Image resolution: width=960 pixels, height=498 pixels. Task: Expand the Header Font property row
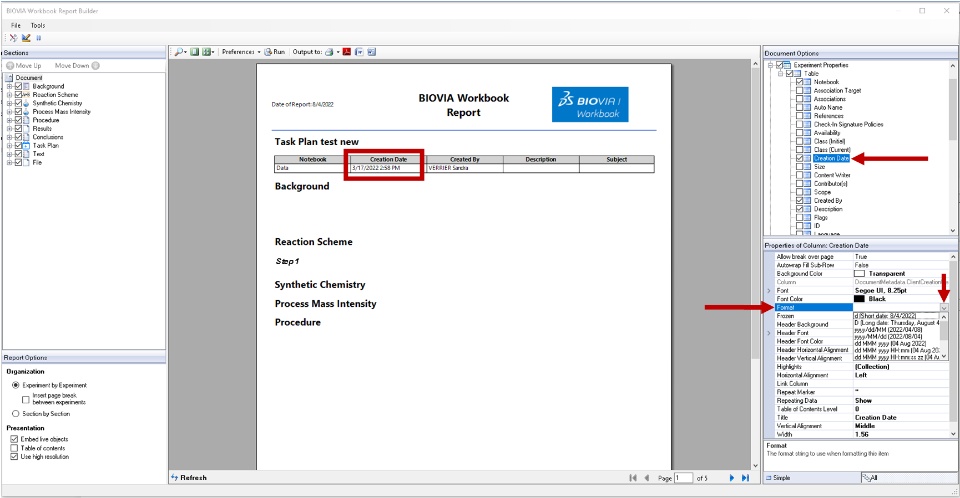[770, 333]
